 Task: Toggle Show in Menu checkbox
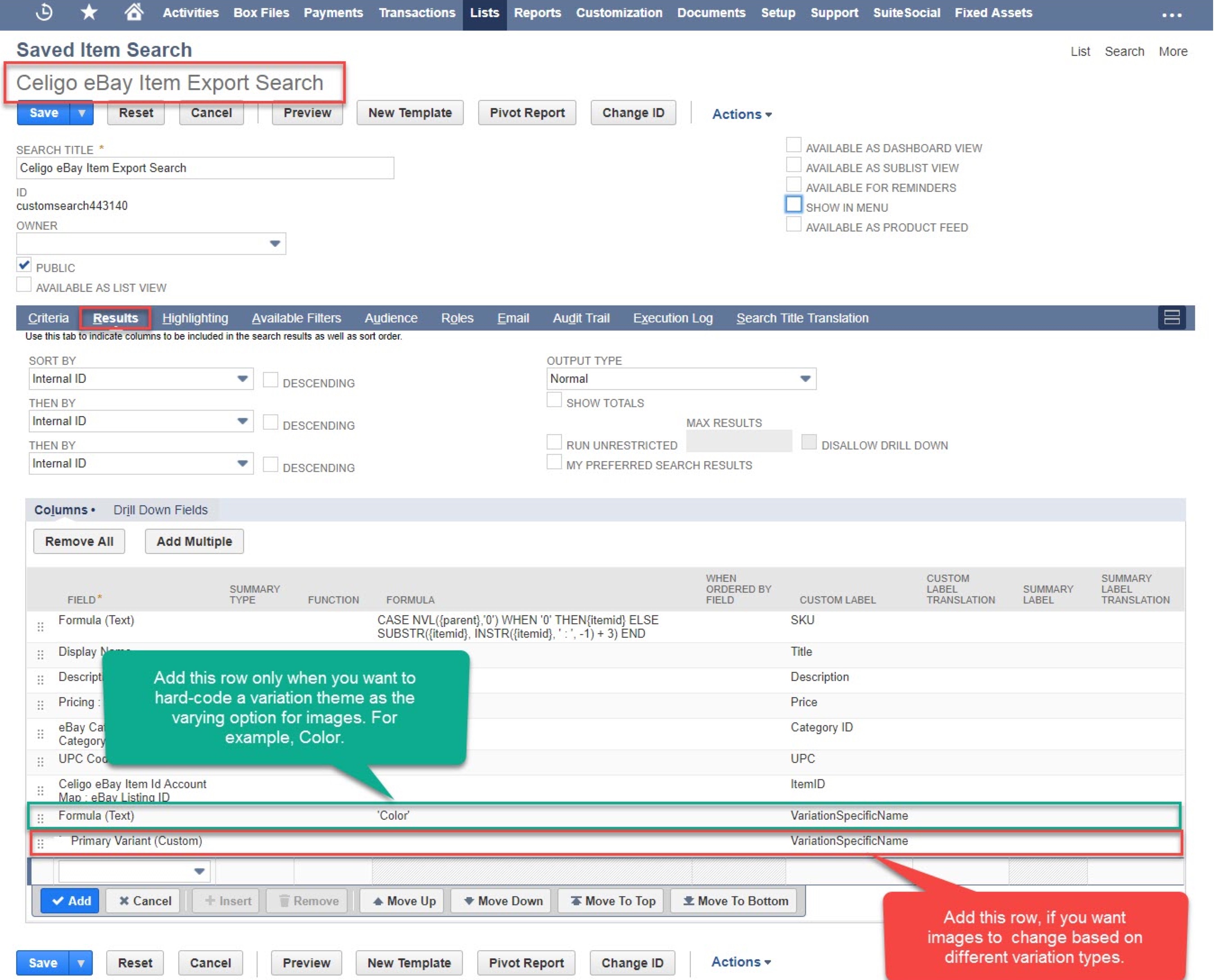pos(793,204)
